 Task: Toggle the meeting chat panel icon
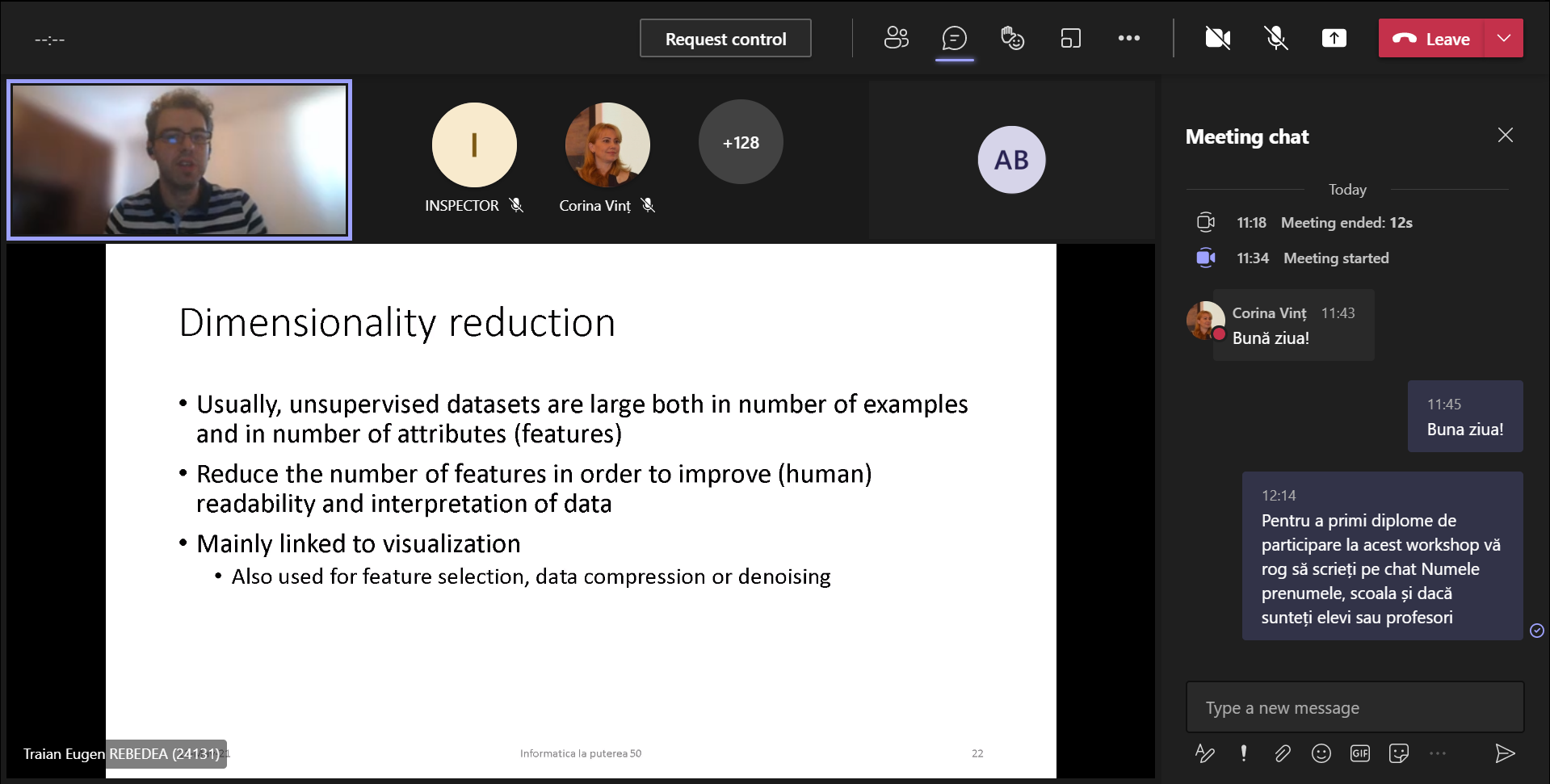pos(954,38)
